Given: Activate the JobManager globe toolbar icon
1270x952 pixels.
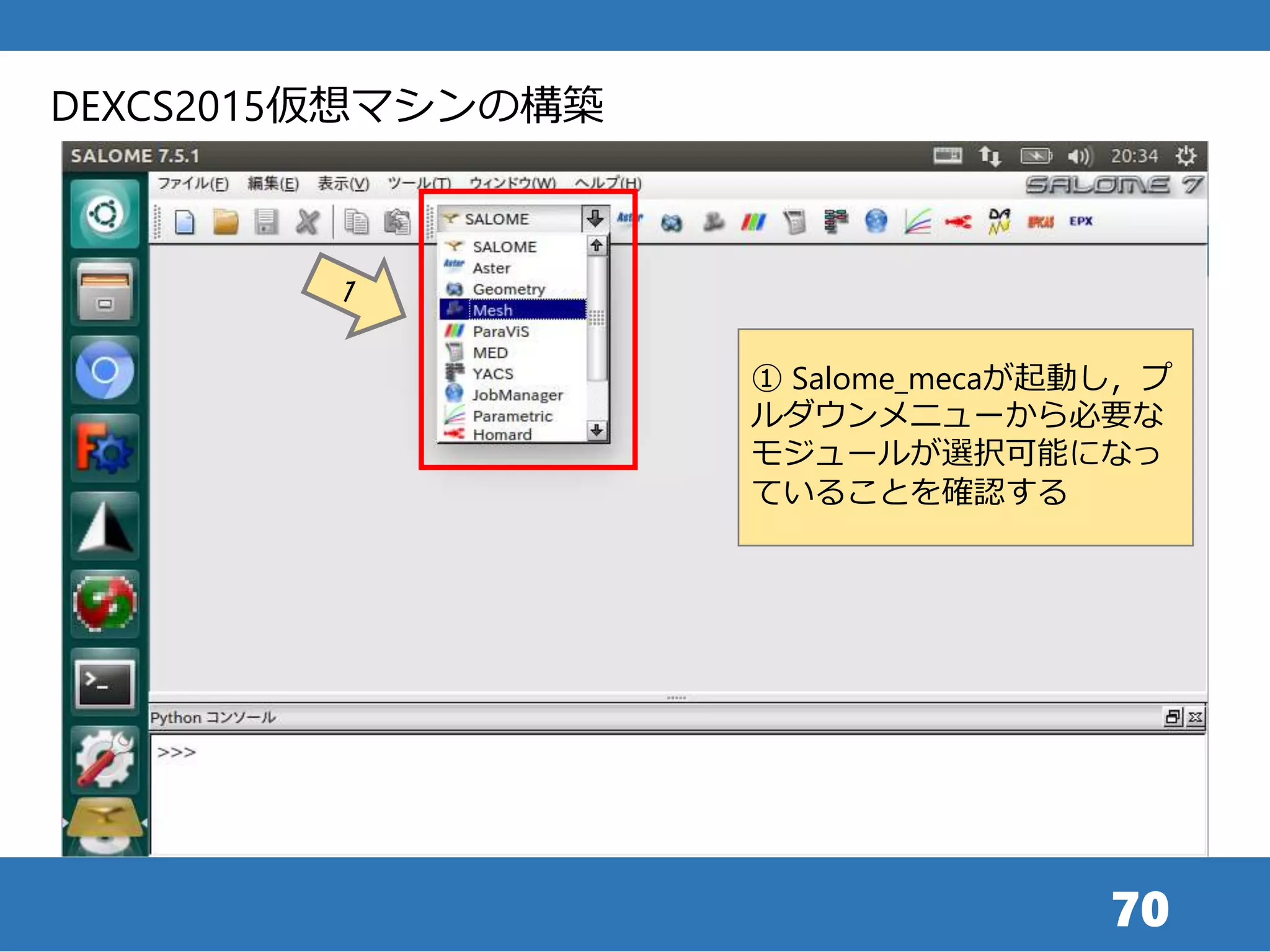Looking at the screenshot, I should point(876,221).
